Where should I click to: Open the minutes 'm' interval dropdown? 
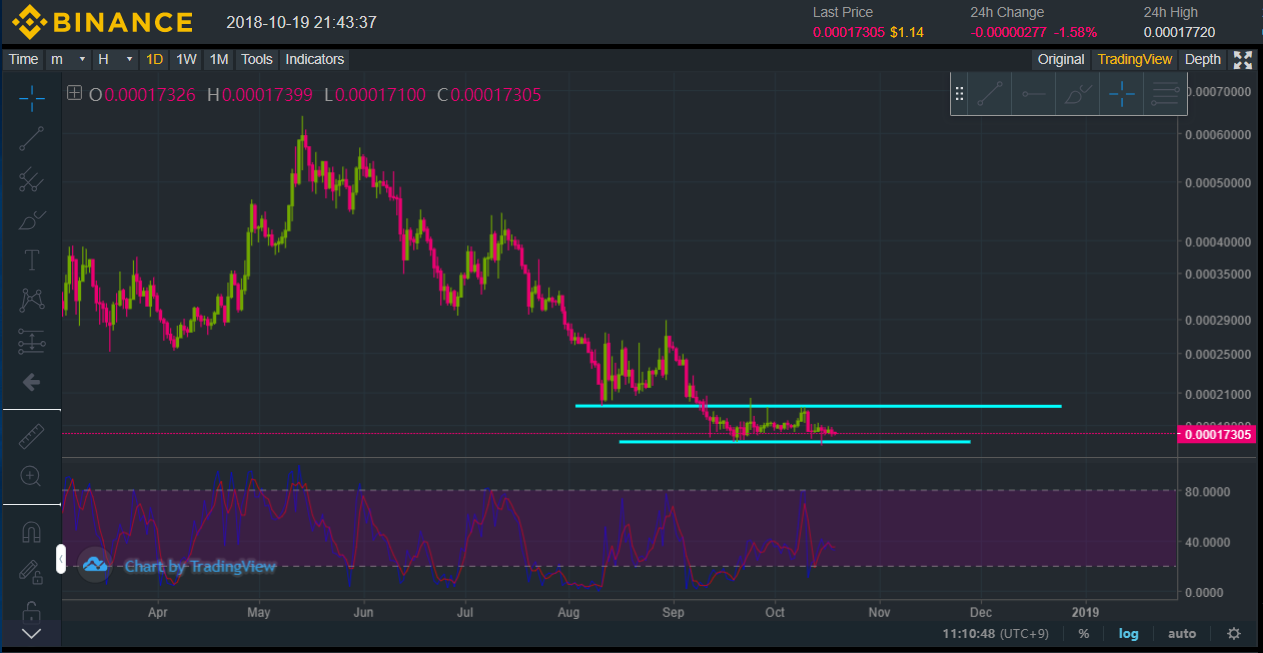click(x=68, y=59)
